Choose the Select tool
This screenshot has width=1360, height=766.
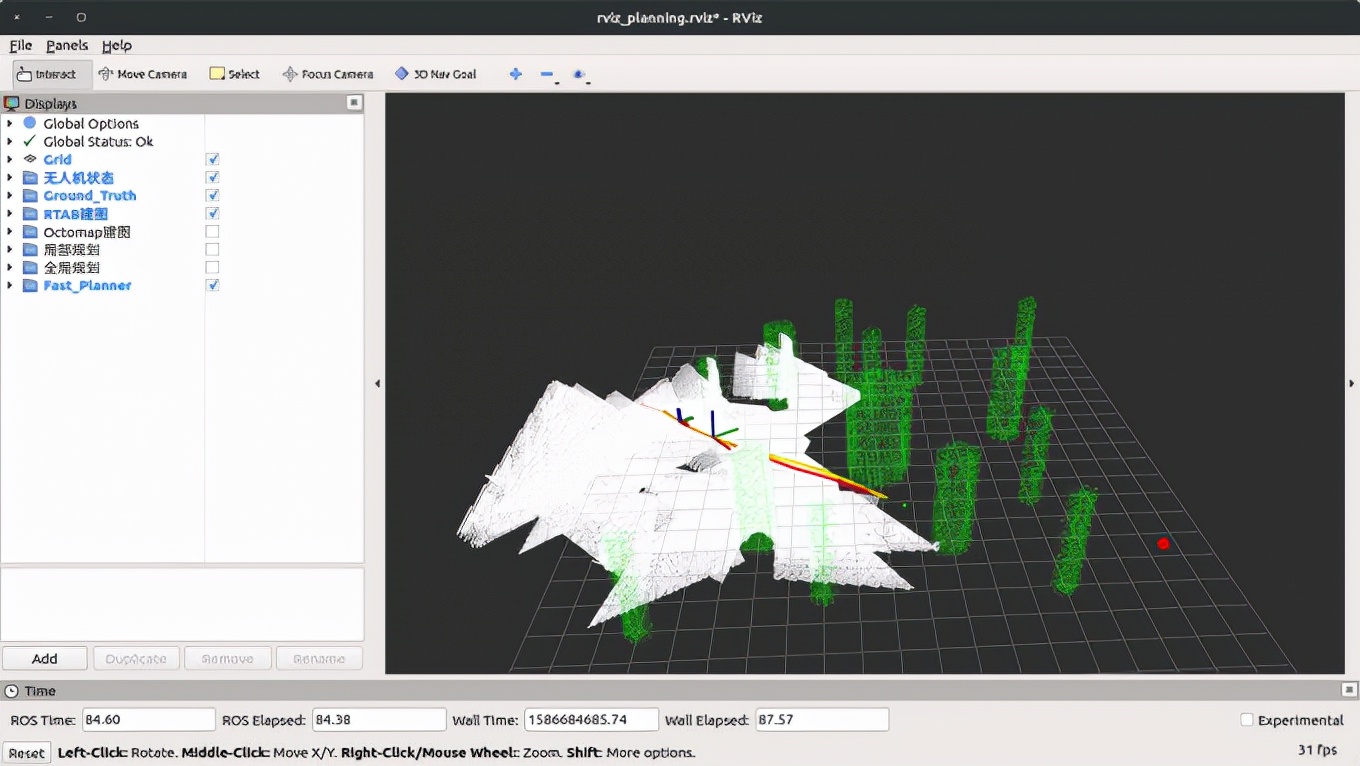click(234, 74)
